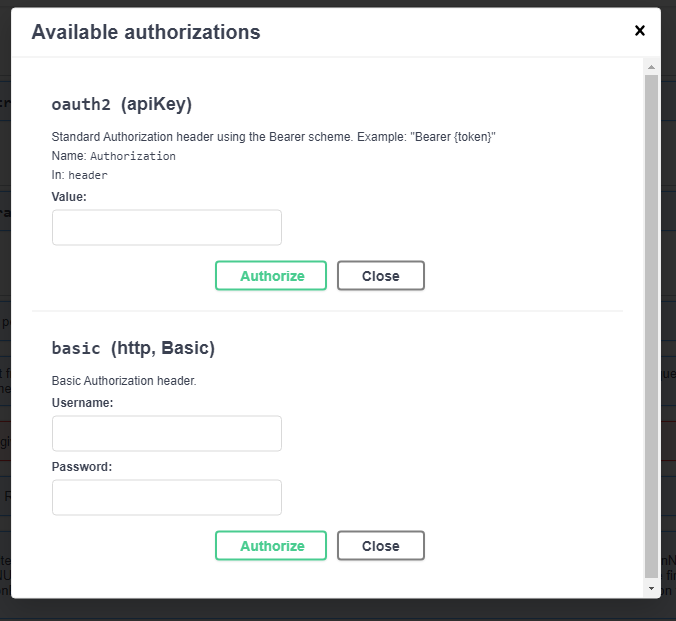Click the "basic (http, Basic)" heading

(x=133, y=348)
